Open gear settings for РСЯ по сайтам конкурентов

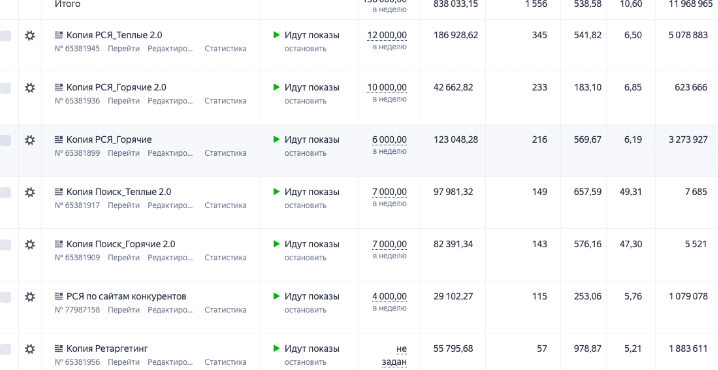tap(30, 297)
